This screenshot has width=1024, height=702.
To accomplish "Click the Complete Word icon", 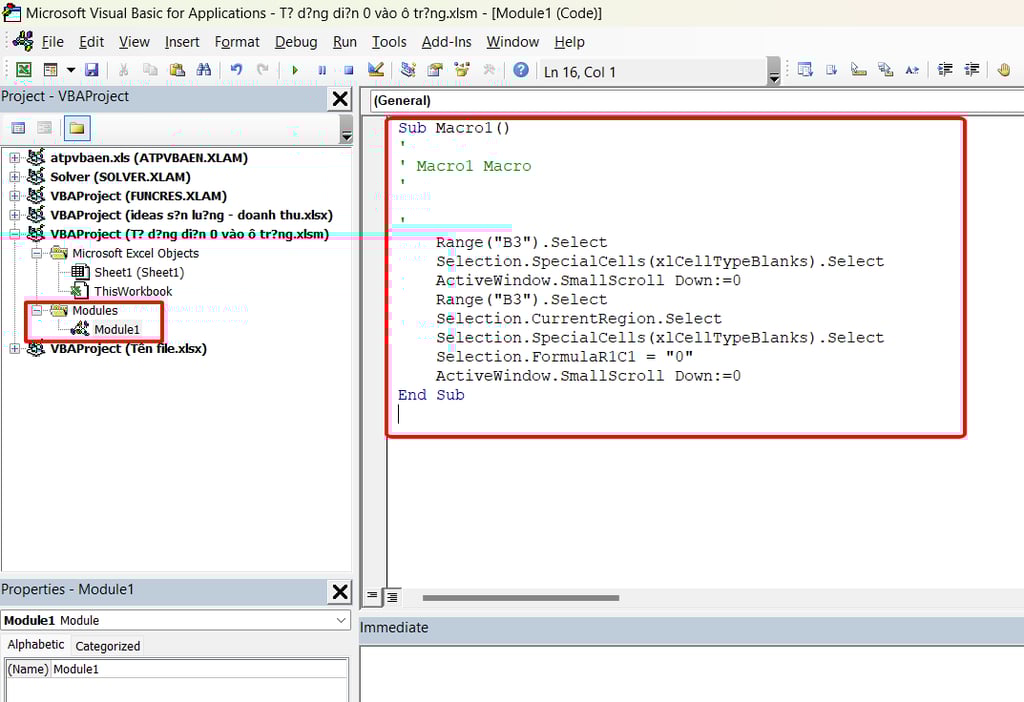I will pyautogui.click(x=912, y=69).
